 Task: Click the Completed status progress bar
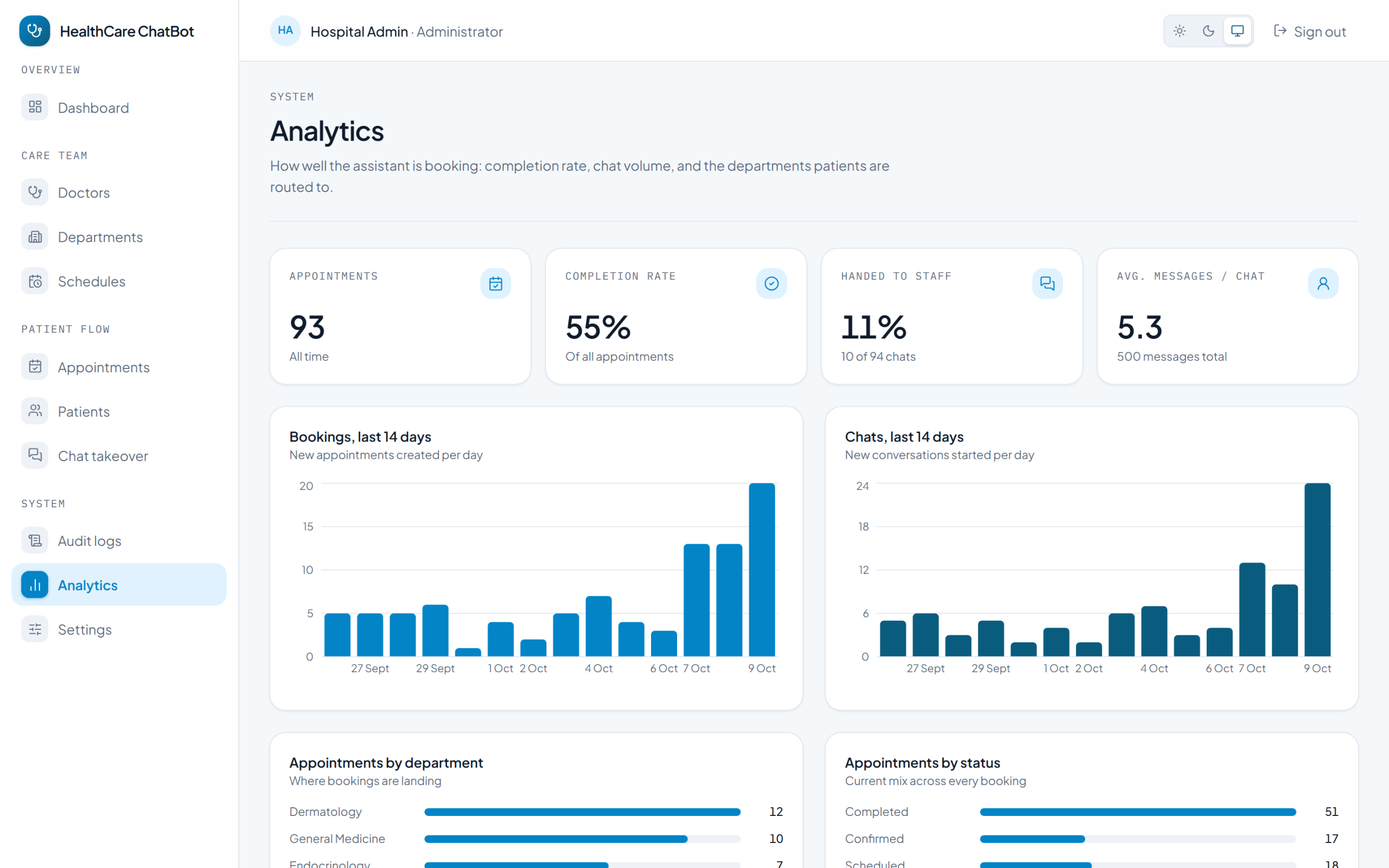pyautogui.click(x=1138, y=812)
